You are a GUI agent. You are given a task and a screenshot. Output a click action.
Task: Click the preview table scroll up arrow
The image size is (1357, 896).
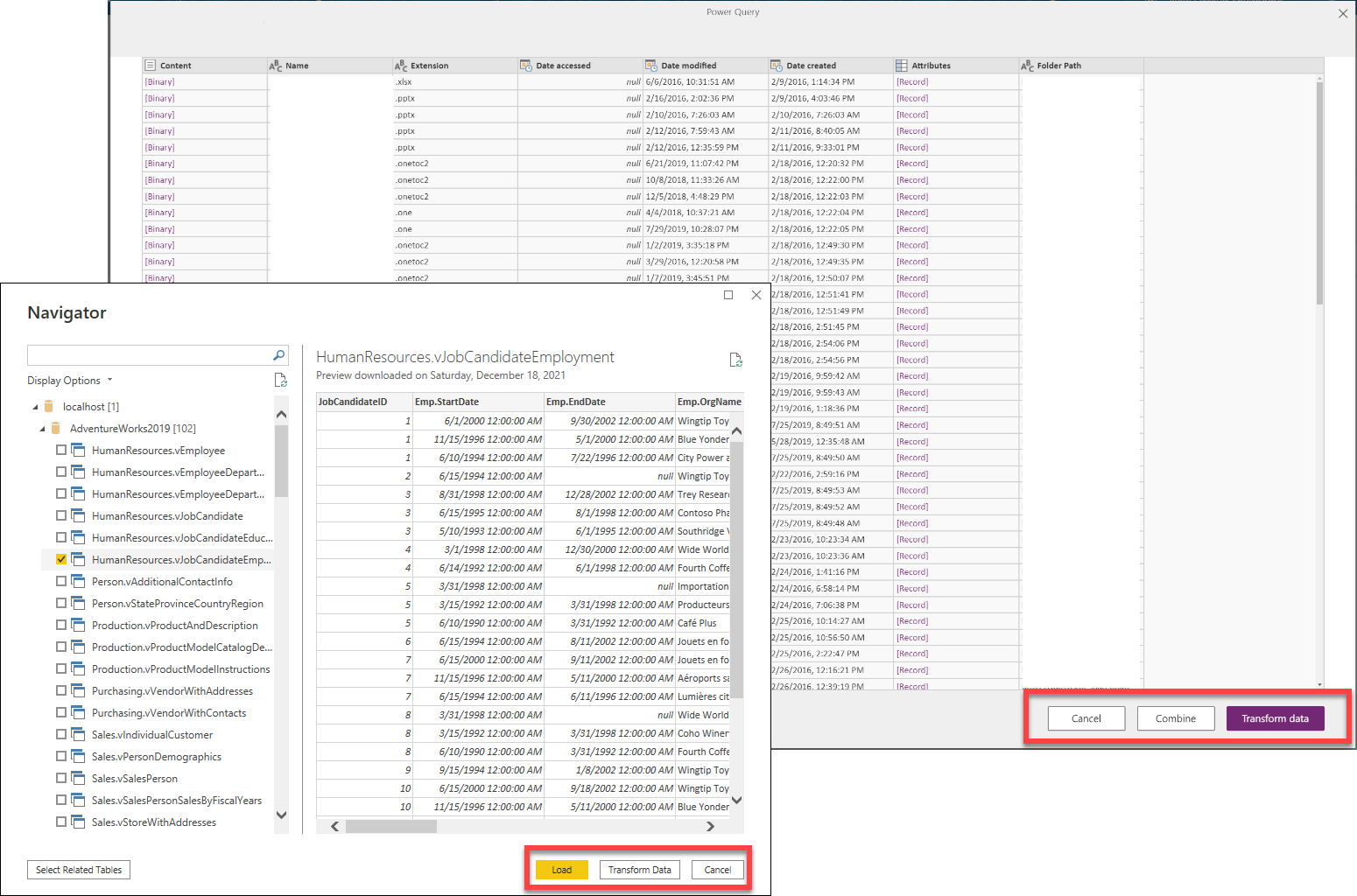pyautogui.click(x=736, y=430)
